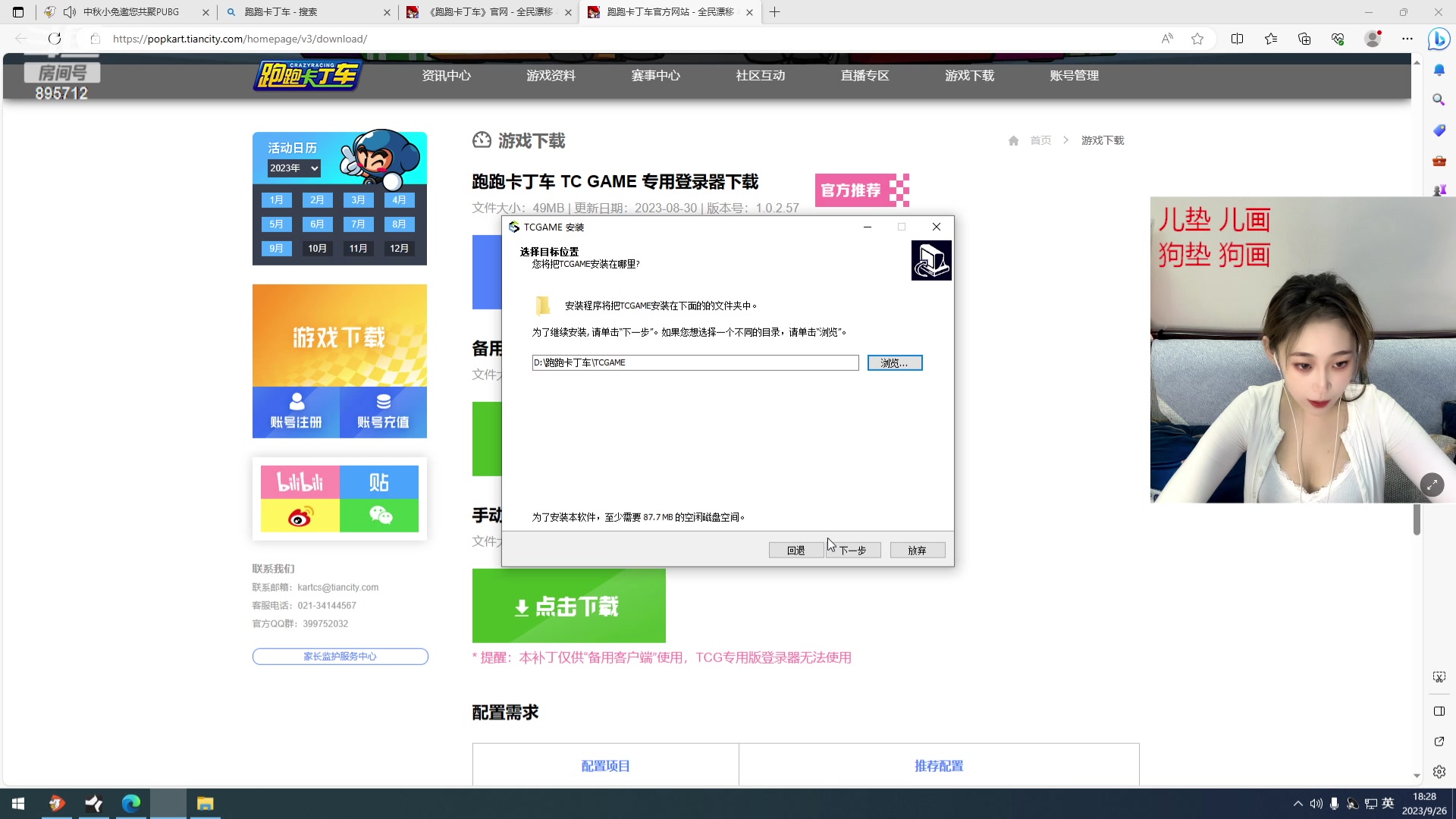Click the green 点击下载 download button
Viewport: 1456px width, 819px height.
(x=569, y=606)
